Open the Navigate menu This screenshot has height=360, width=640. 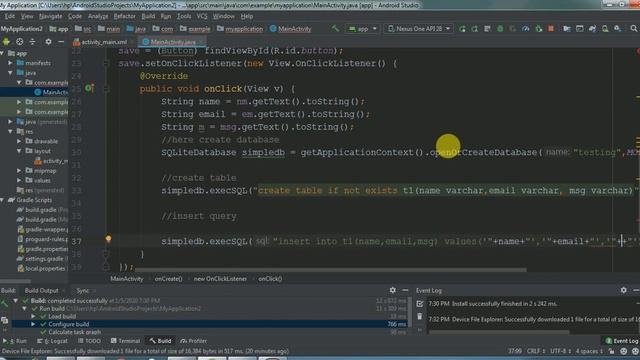(x=51, y=16)
